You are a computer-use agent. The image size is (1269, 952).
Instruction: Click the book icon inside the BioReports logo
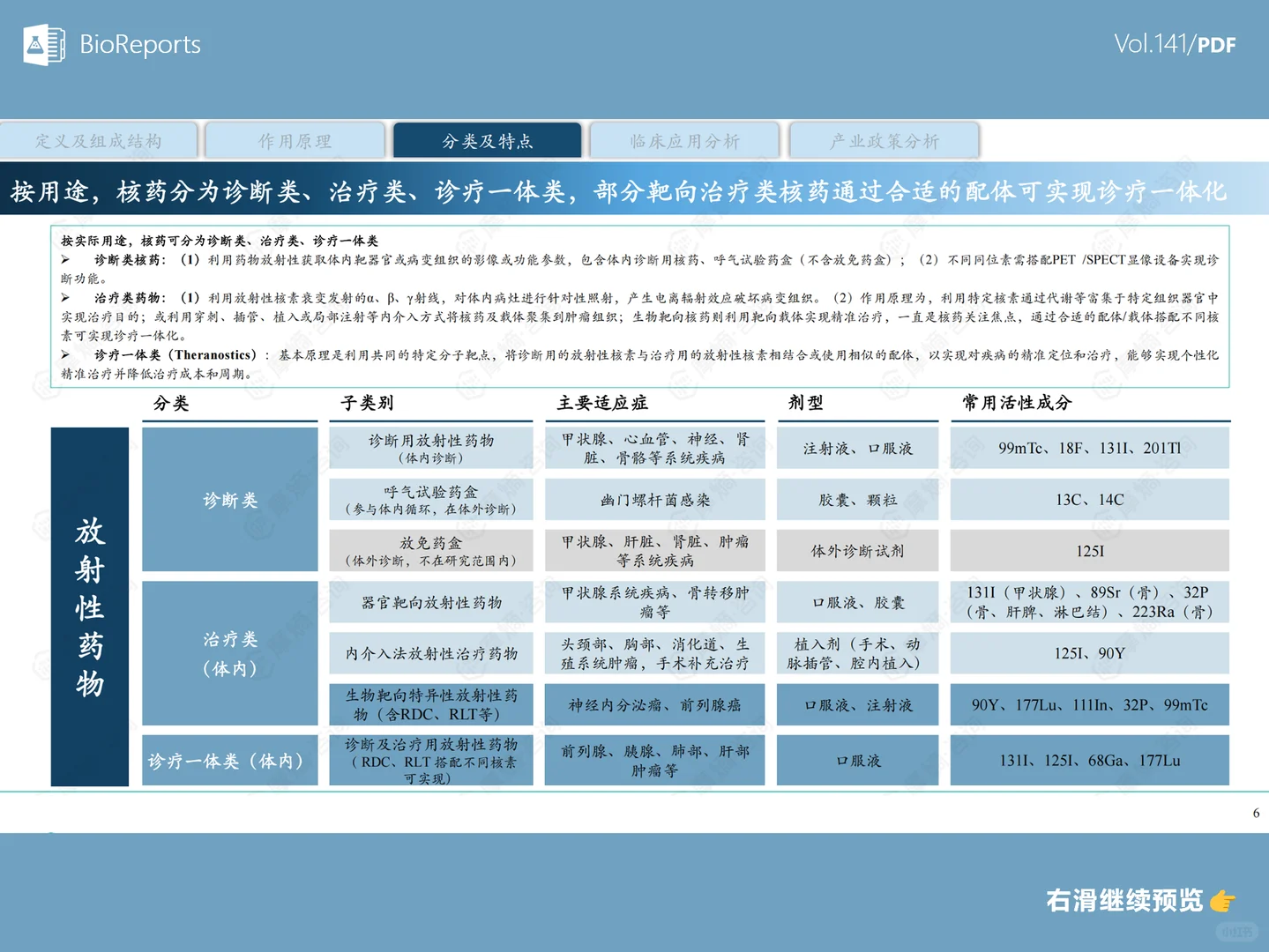55,44
